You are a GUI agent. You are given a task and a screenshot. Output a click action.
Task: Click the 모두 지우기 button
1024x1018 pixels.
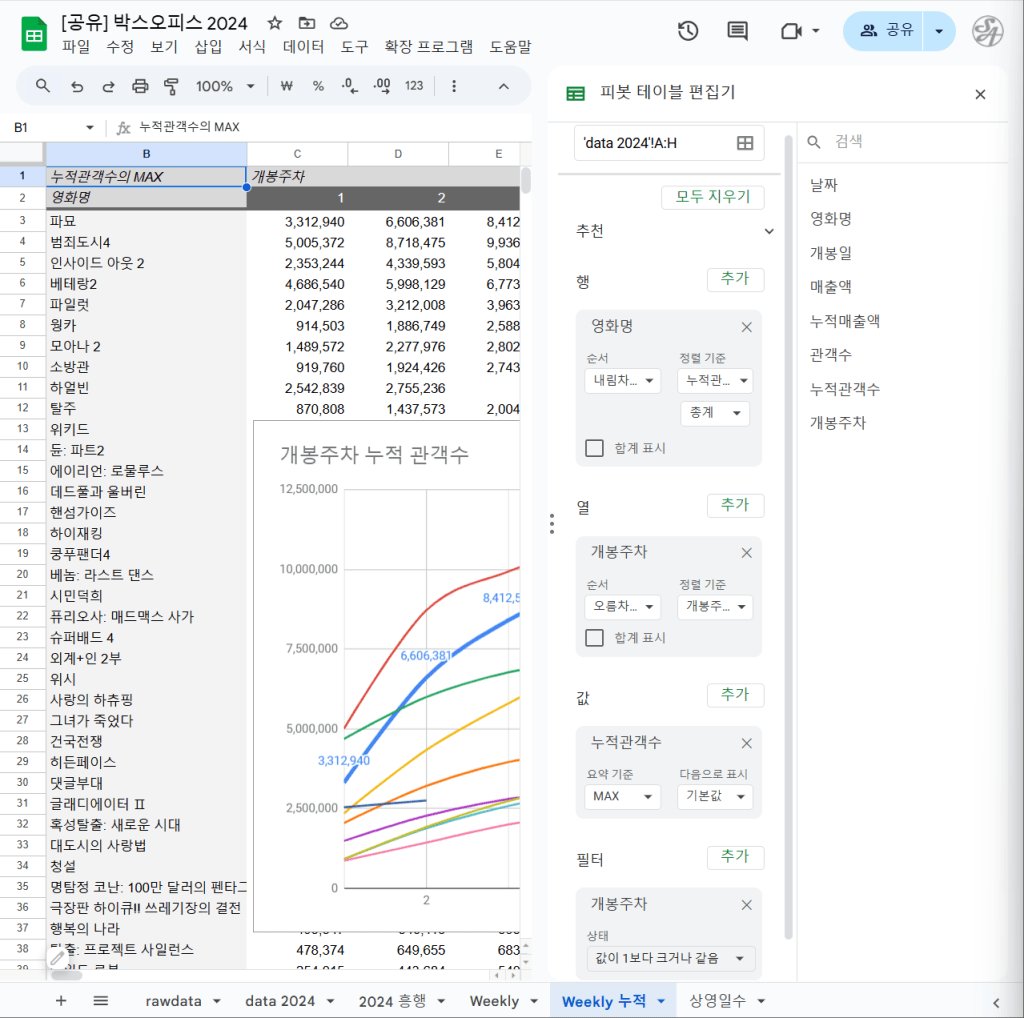[x=712, y=197]
